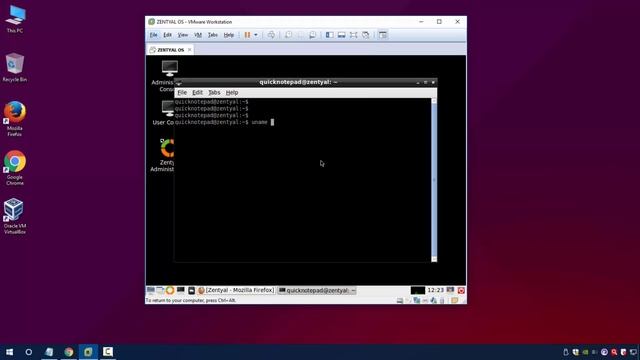Image resolution: width=640 pixels, height=360 pixels.
Task: Open VMware Edit menu
Action: tap(167, 35)
